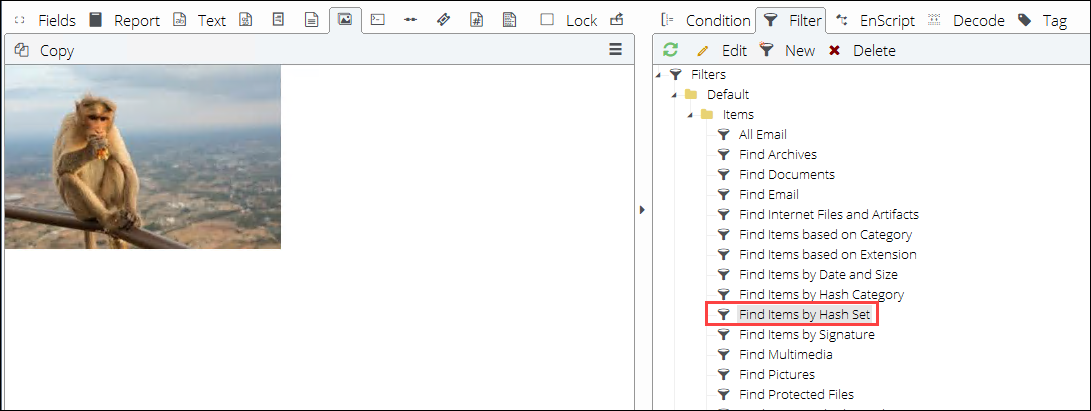
Task: Create a New filter
Action: (787, 50)
